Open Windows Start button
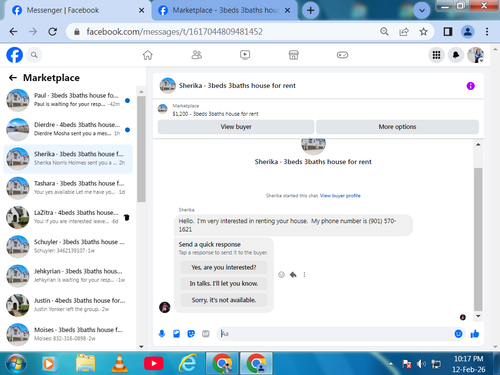 (x=16, y=363)
